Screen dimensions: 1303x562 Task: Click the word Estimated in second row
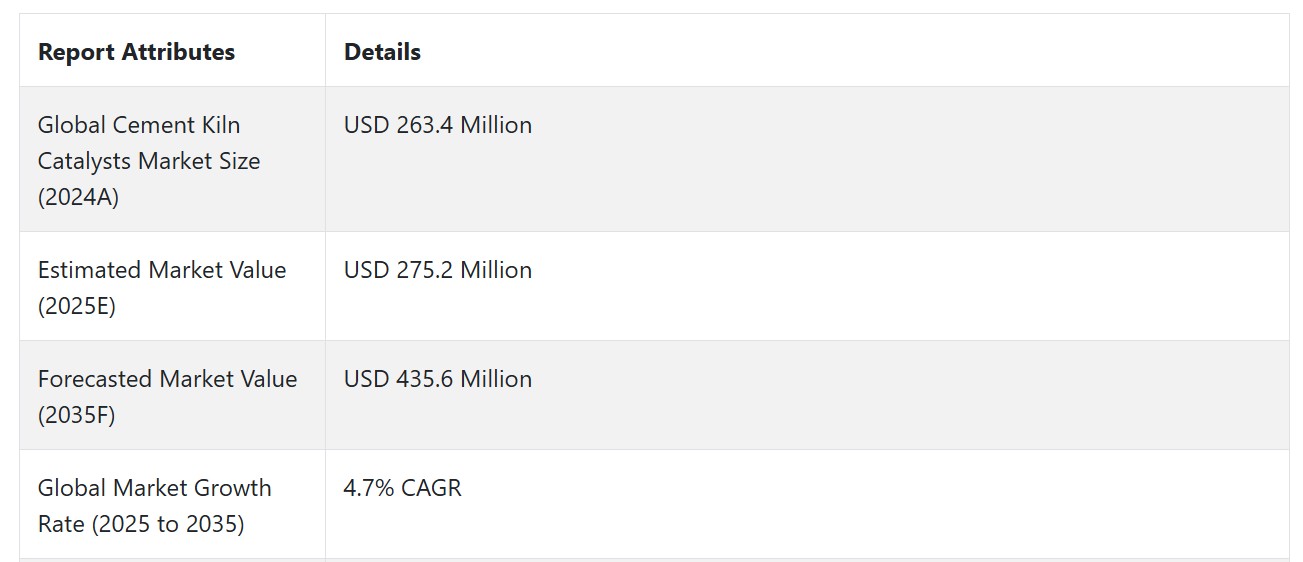pos(90,270)
